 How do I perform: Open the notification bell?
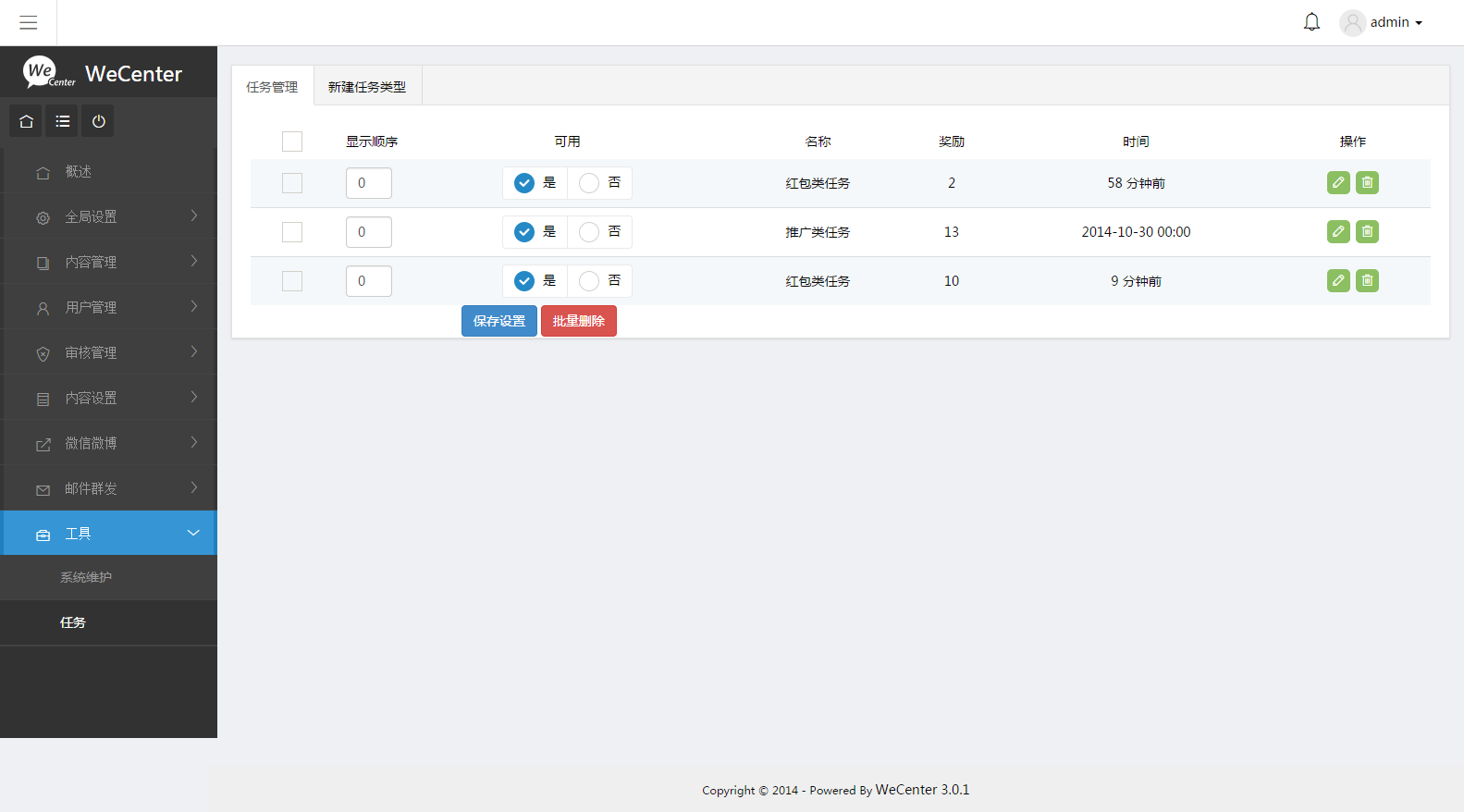[1311, 21]
